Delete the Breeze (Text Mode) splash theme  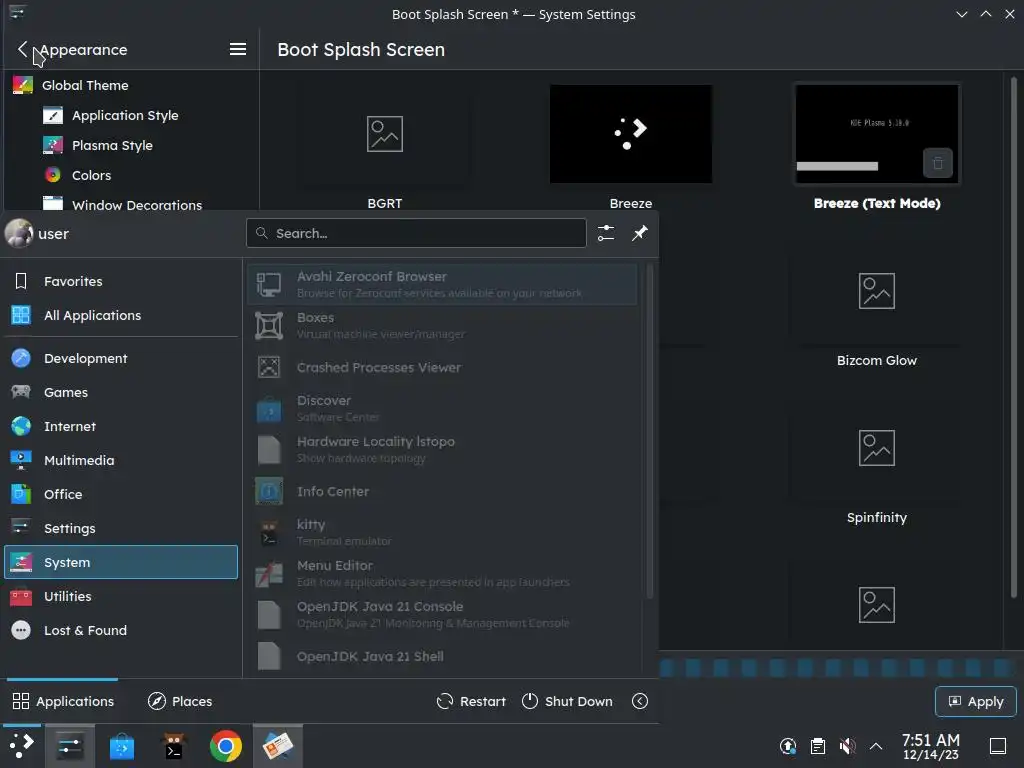tap(938, 163)
